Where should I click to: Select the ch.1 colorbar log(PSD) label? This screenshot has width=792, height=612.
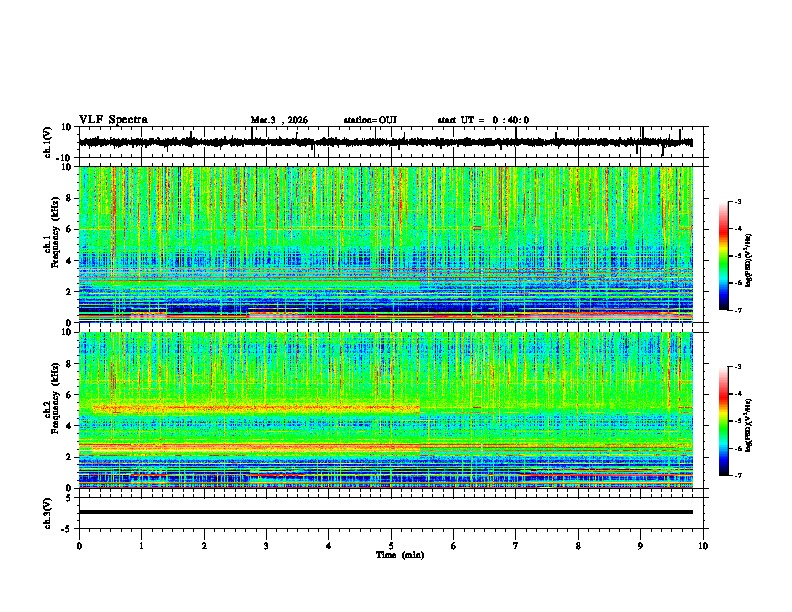(748, 261)
